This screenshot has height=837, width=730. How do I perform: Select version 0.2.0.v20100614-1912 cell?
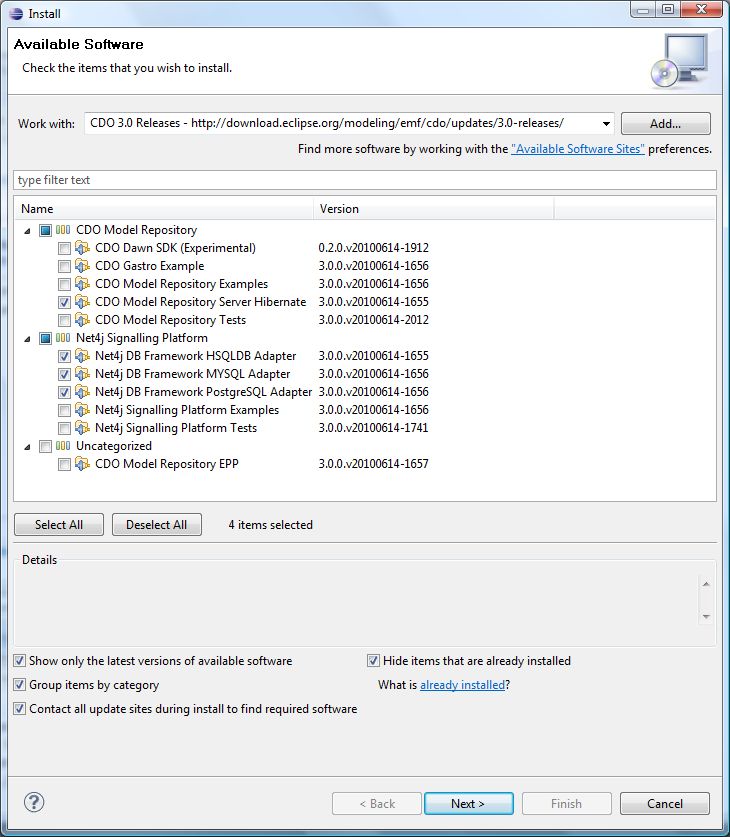tap(374, 248)
